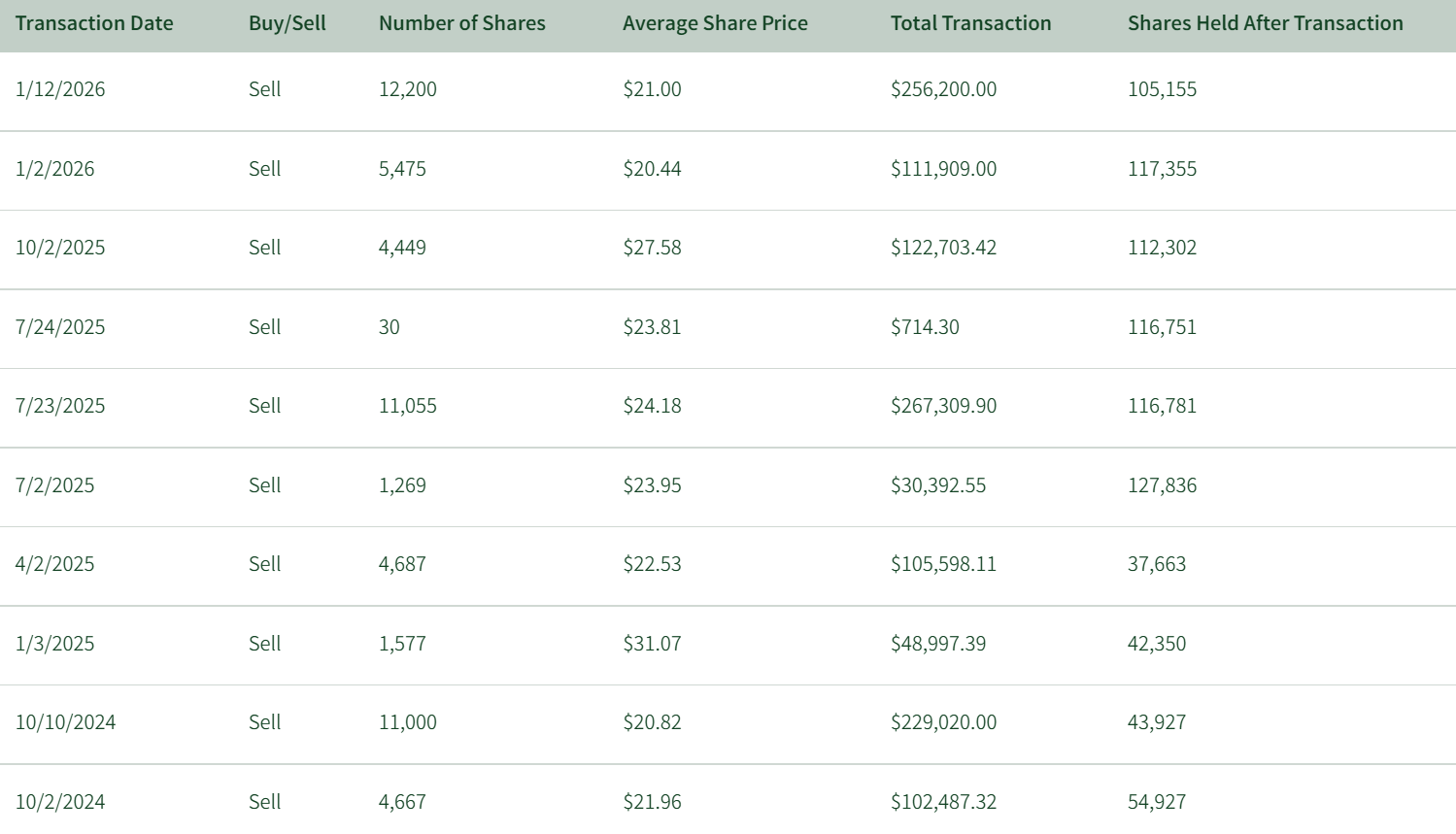Screen dimensions: 1456x834
Task: Click Sell in the 7/24/2025 row
Action: click(264, 327)
